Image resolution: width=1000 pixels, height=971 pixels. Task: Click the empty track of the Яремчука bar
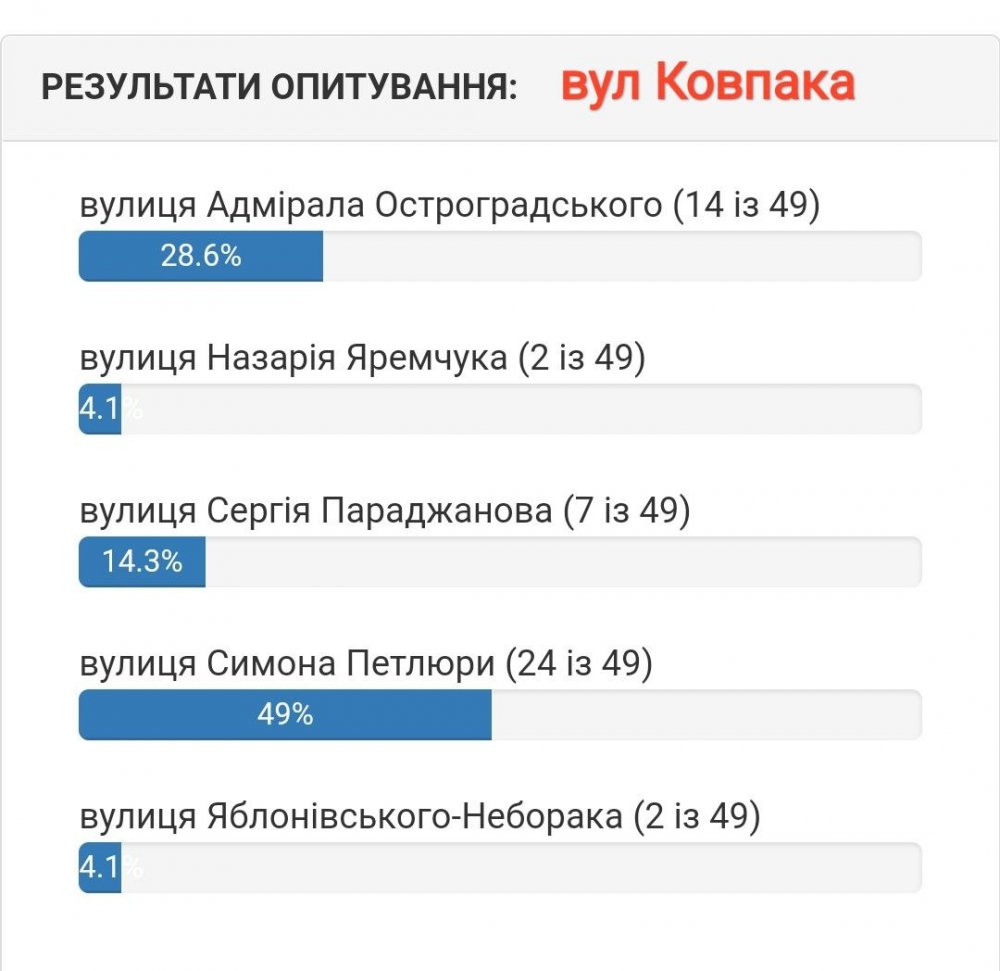point(520,409)
